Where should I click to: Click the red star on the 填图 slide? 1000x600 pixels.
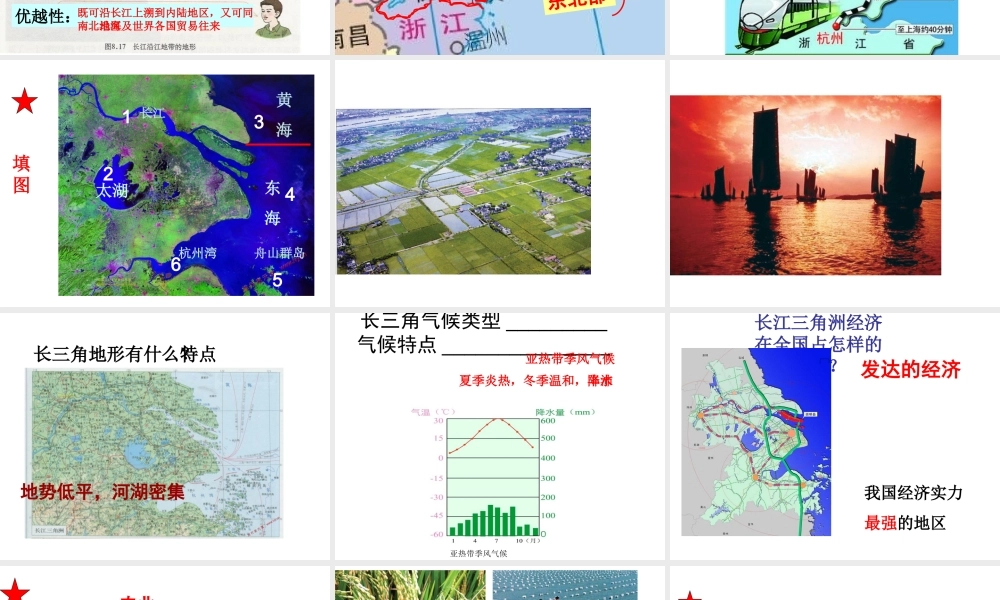(25, 101)
